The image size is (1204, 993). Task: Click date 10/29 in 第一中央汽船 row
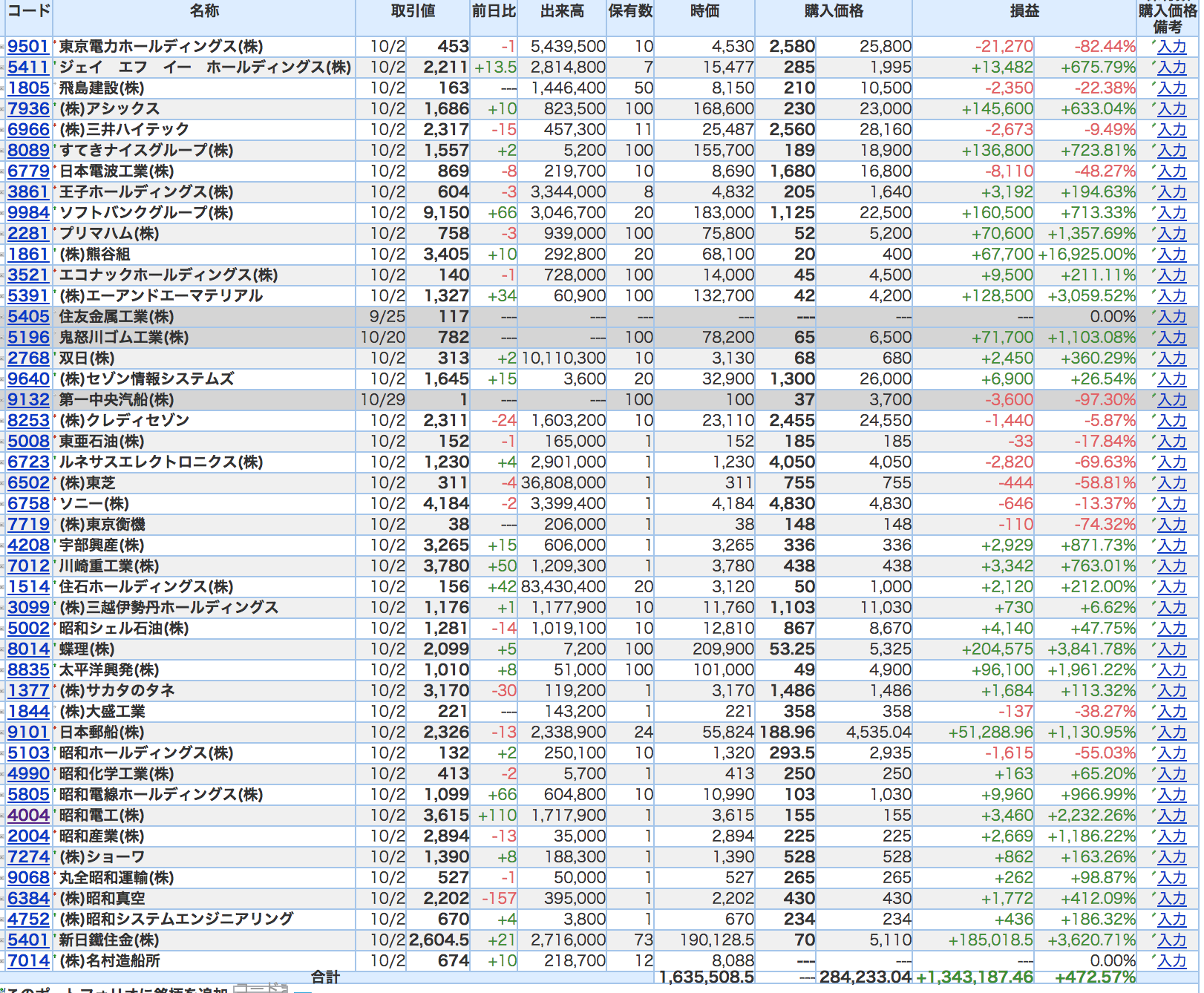[383, 399]
